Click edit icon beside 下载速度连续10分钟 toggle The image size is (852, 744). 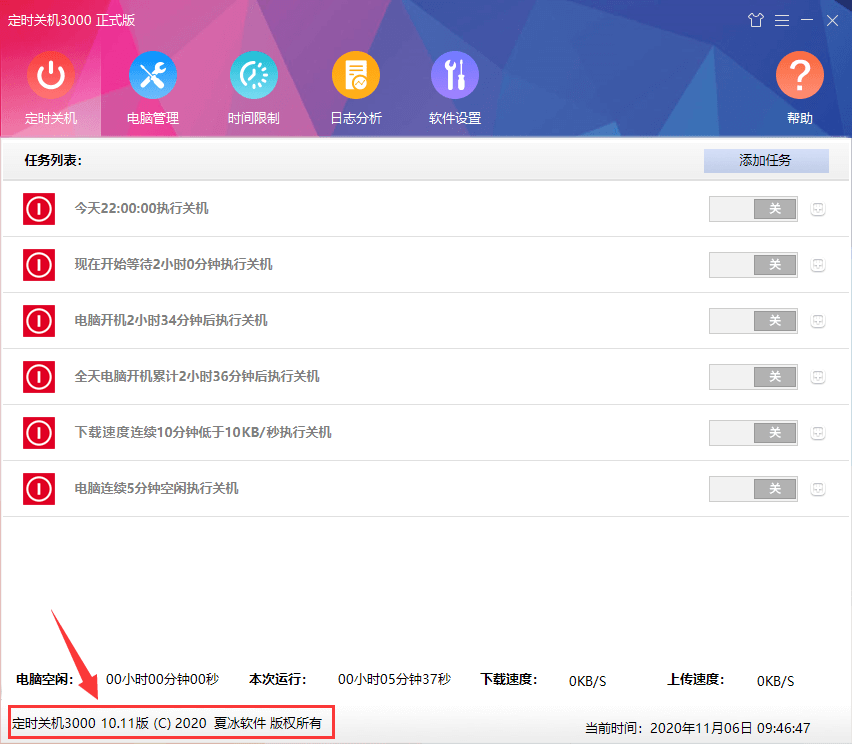point(818,433)
